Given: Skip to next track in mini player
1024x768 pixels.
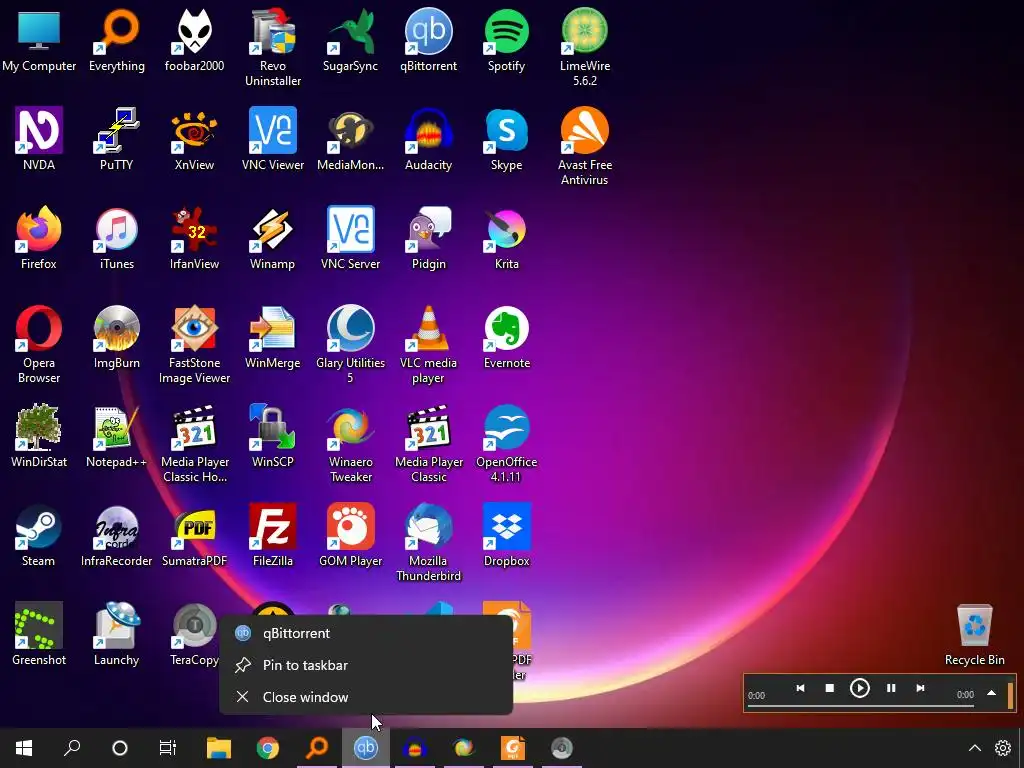Looking at the screenshot, I should (x=920, y=688).
